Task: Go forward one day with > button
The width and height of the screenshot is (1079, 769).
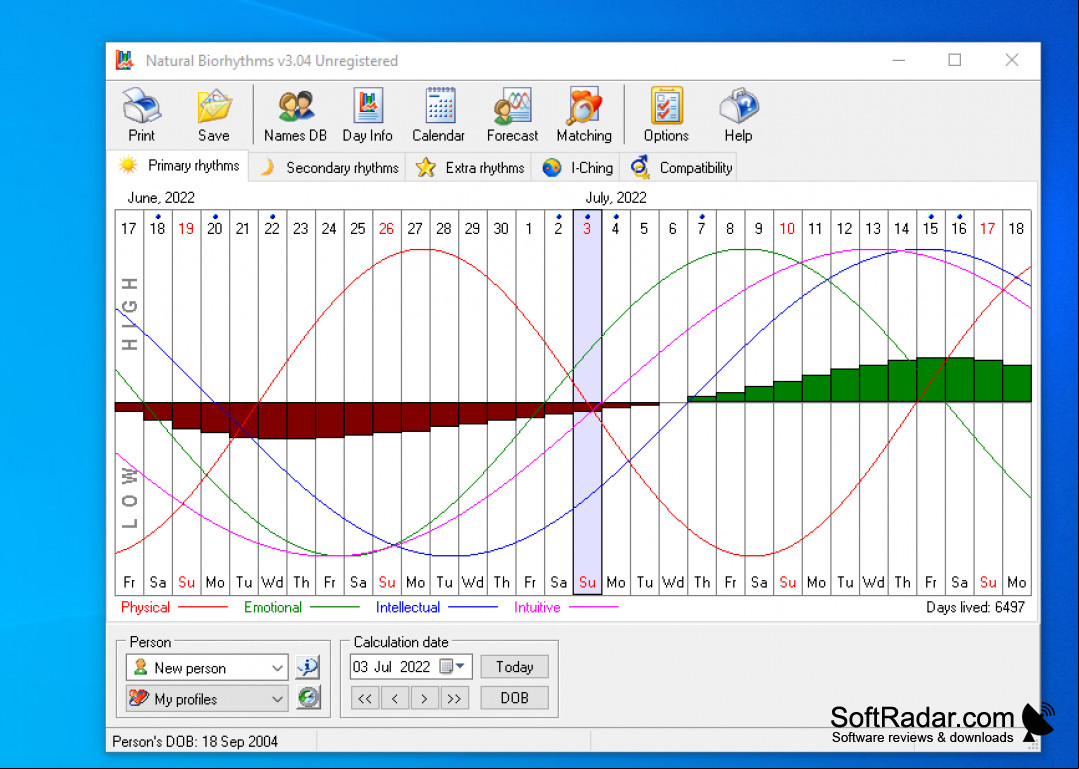Action: point(425,698)
